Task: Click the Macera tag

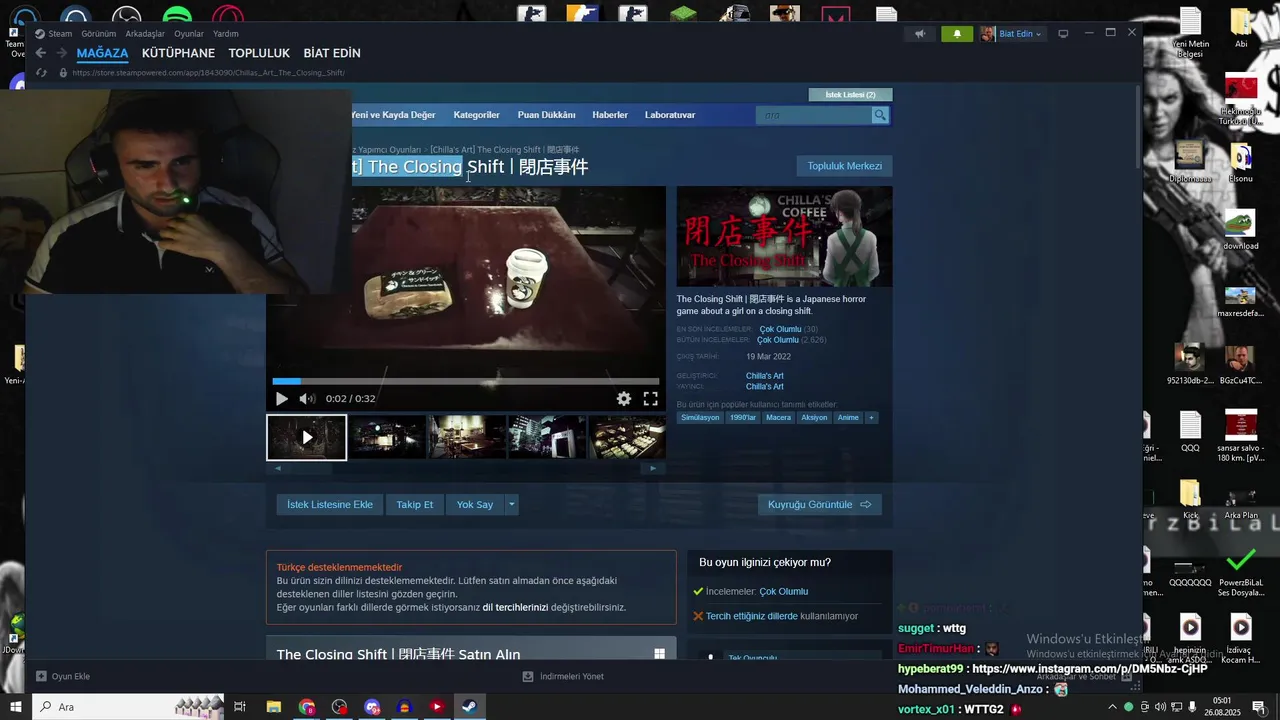Action: tap(778, 418)
